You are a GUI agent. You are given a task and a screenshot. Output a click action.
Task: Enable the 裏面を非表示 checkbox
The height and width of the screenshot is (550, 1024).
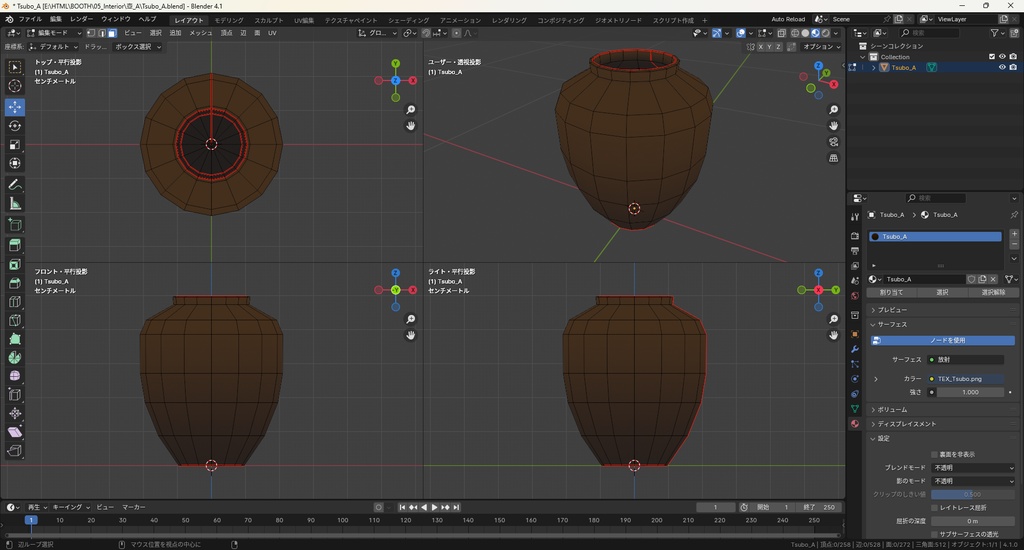934,454
